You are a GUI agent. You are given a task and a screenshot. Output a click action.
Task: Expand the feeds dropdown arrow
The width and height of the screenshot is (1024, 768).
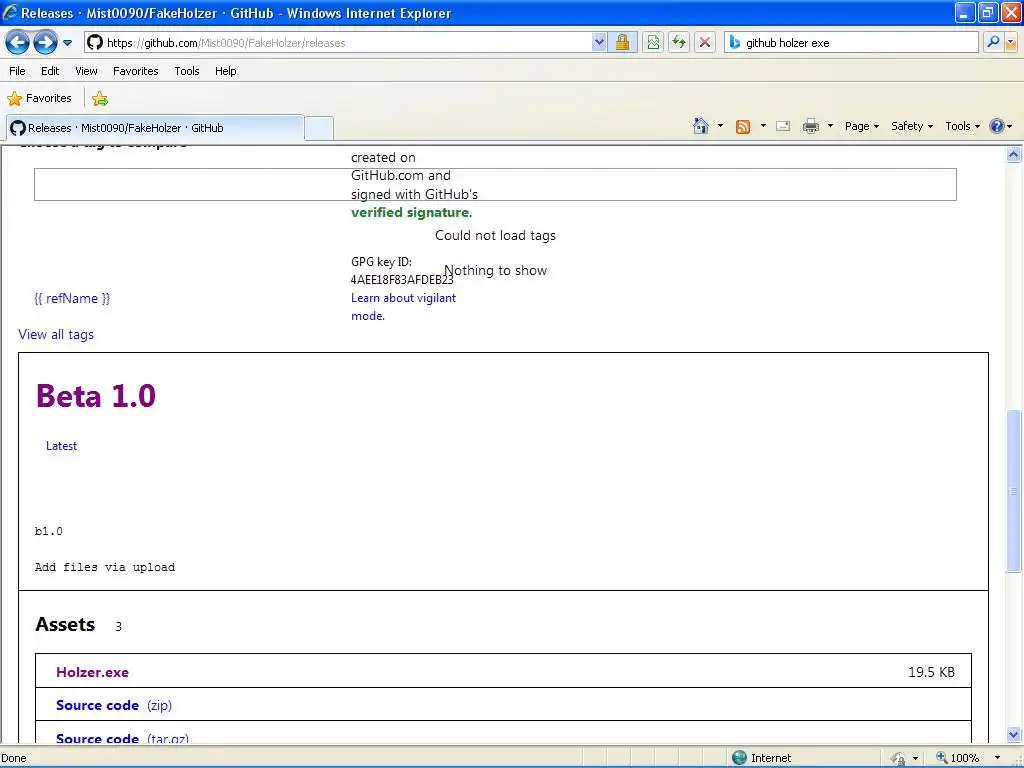click(x=763, y=126)
